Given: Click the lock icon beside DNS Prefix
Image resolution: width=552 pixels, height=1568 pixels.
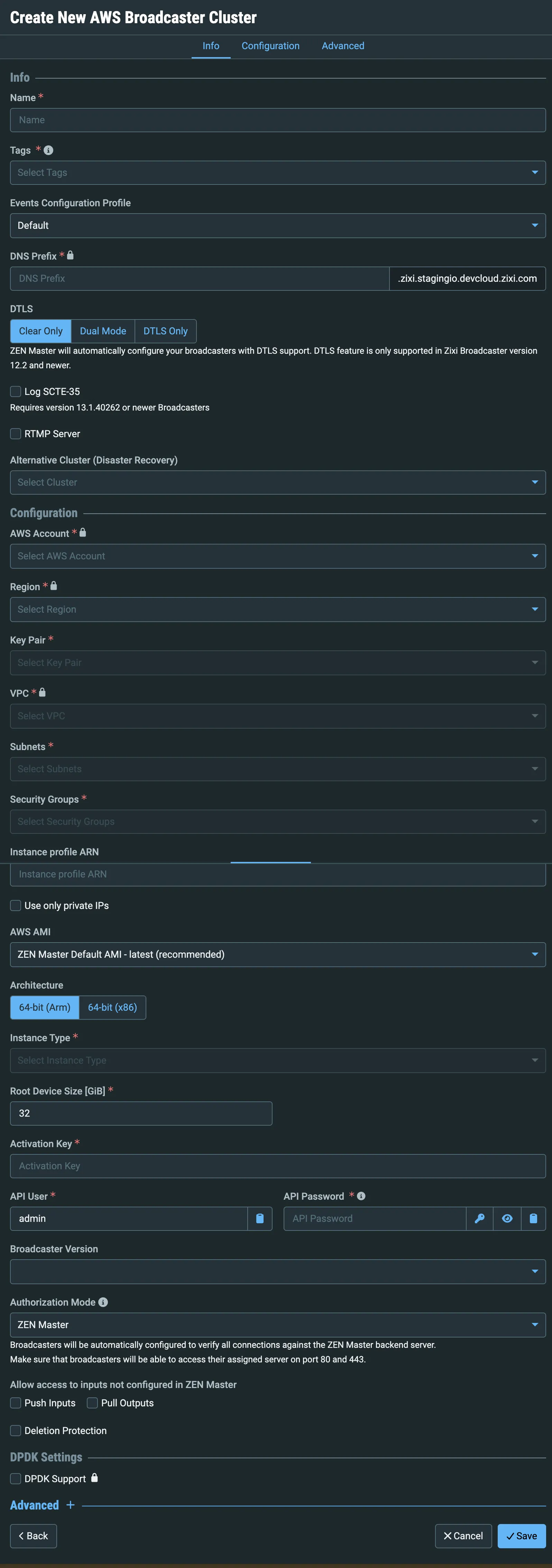Looking at the screenshot, I should tap(70, 256).
